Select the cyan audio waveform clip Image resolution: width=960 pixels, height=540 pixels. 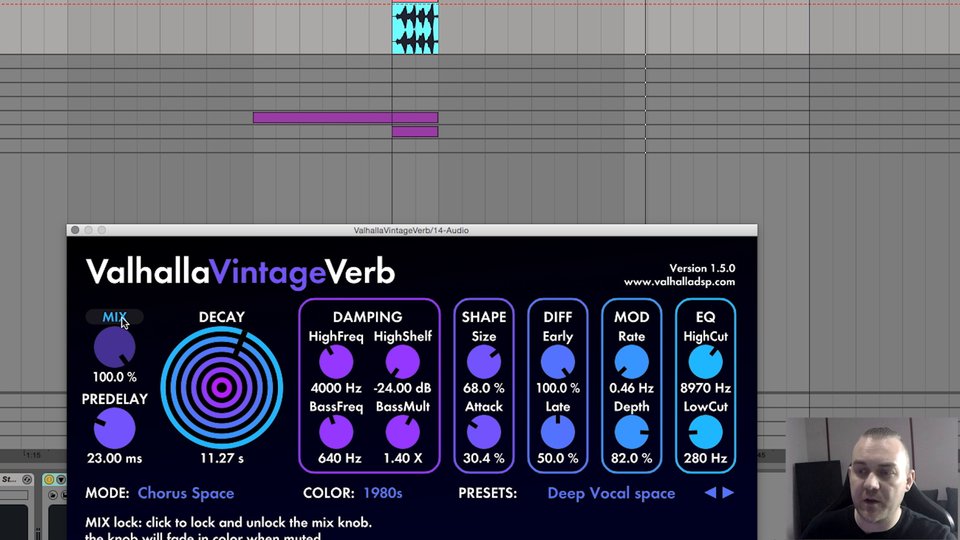[415, 28]
